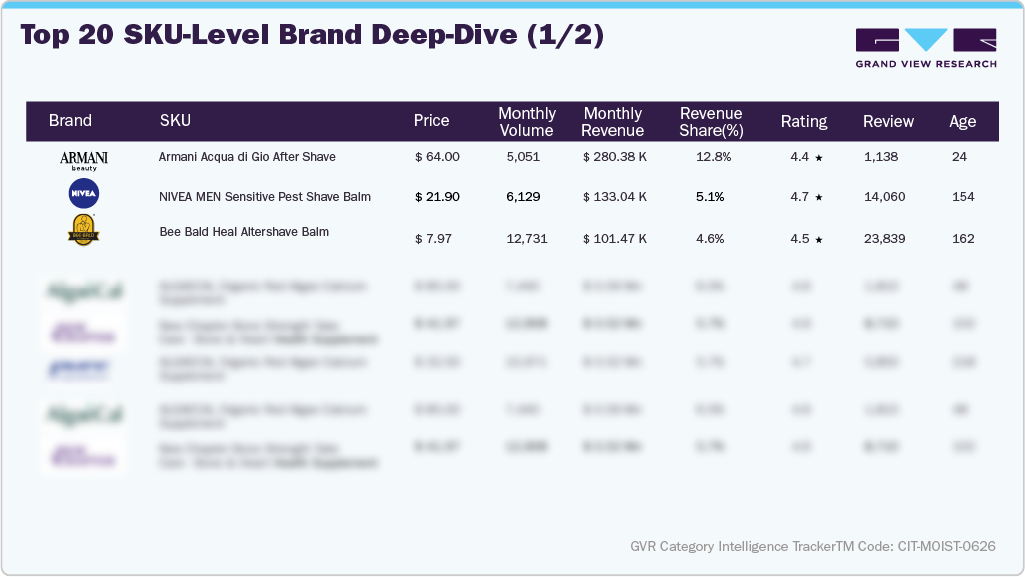Click the Monthly Revenue column header
This screenshot has height=577, width=1025.
613,122
